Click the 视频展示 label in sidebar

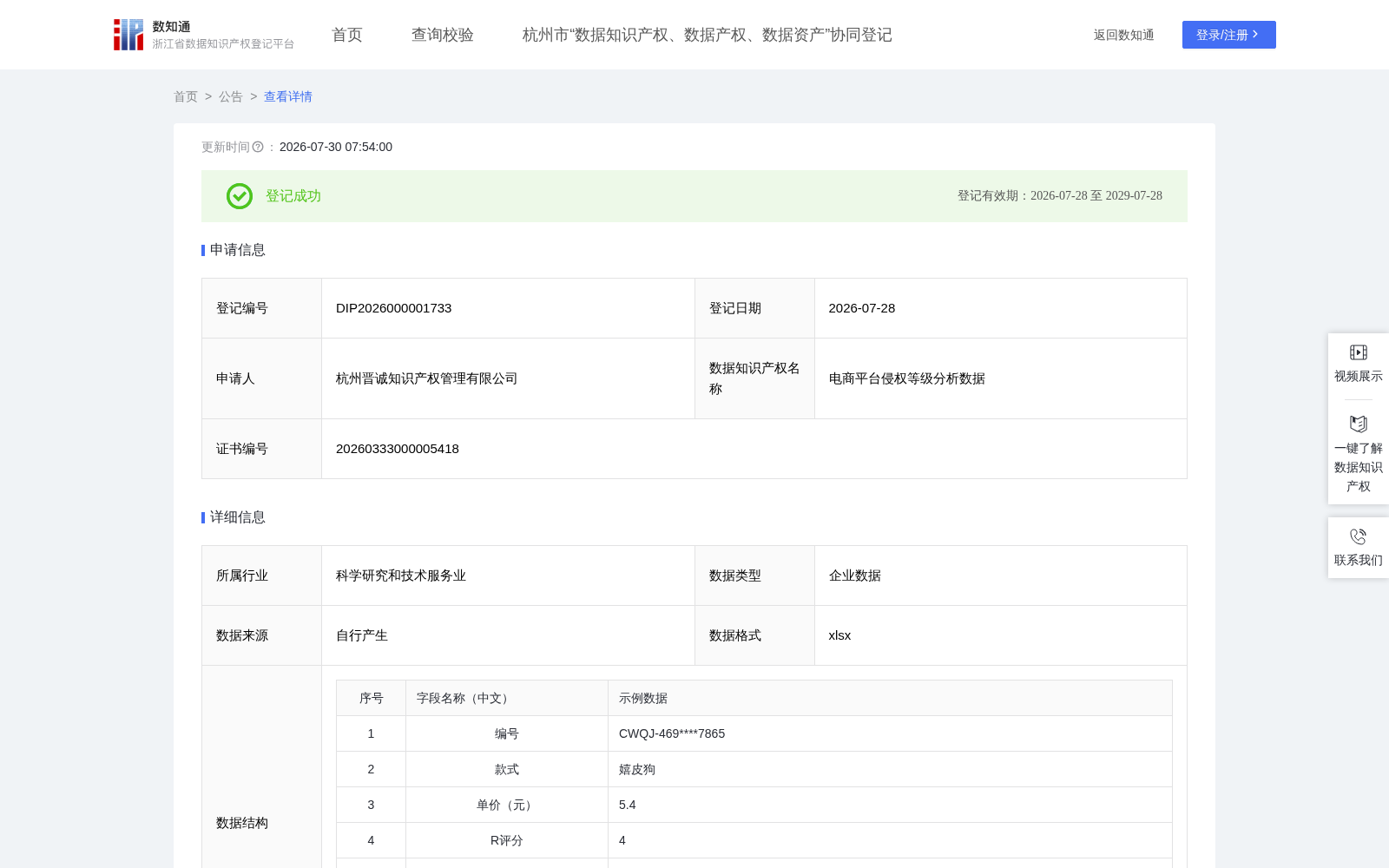(1359, 376)
